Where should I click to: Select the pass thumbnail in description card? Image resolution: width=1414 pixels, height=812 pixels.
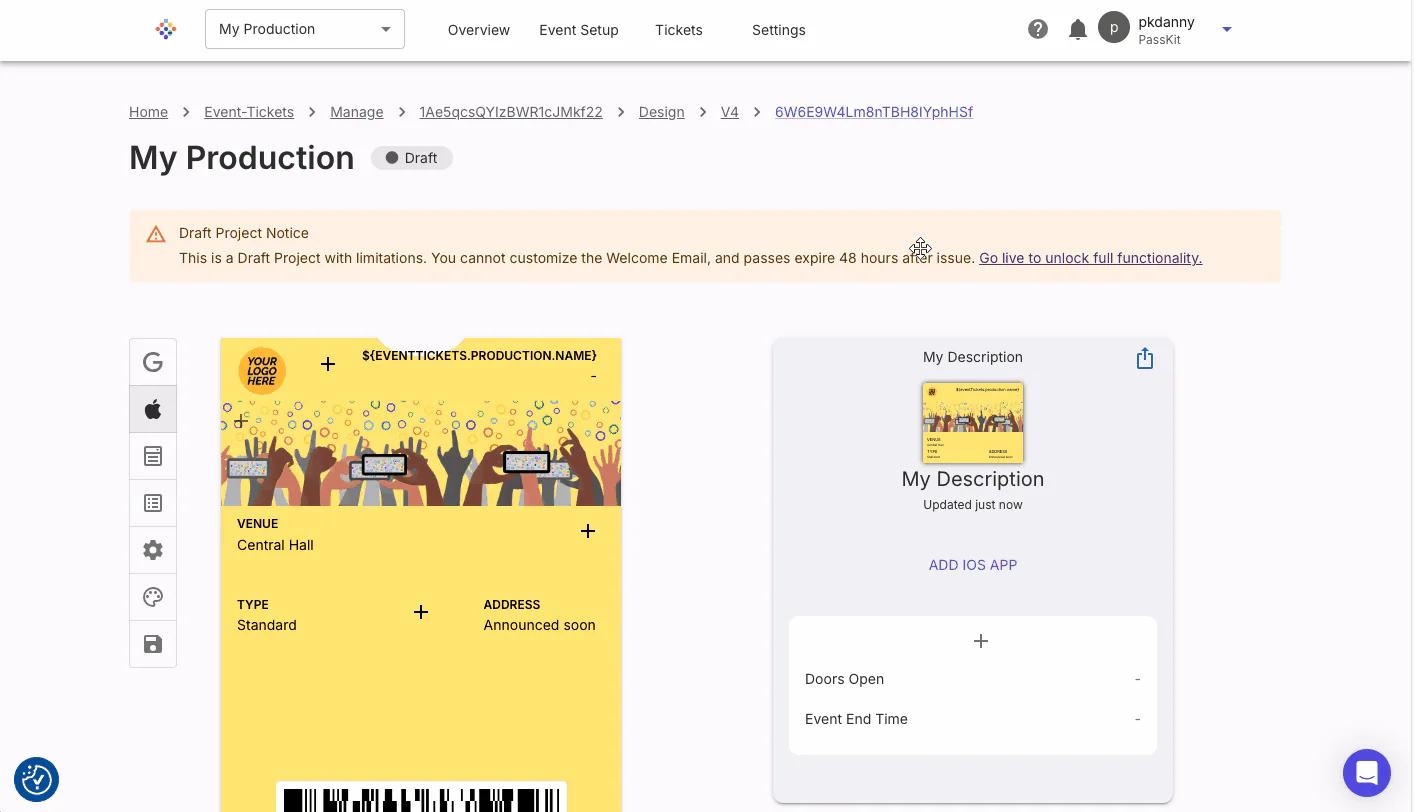tap(973, 423)
